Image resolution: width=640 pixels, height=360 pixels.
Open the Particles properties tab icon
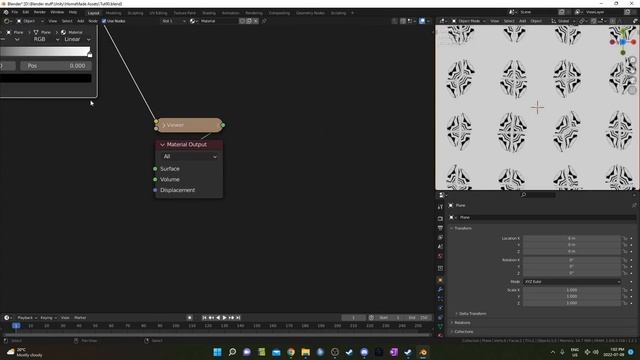coord(440,299)
